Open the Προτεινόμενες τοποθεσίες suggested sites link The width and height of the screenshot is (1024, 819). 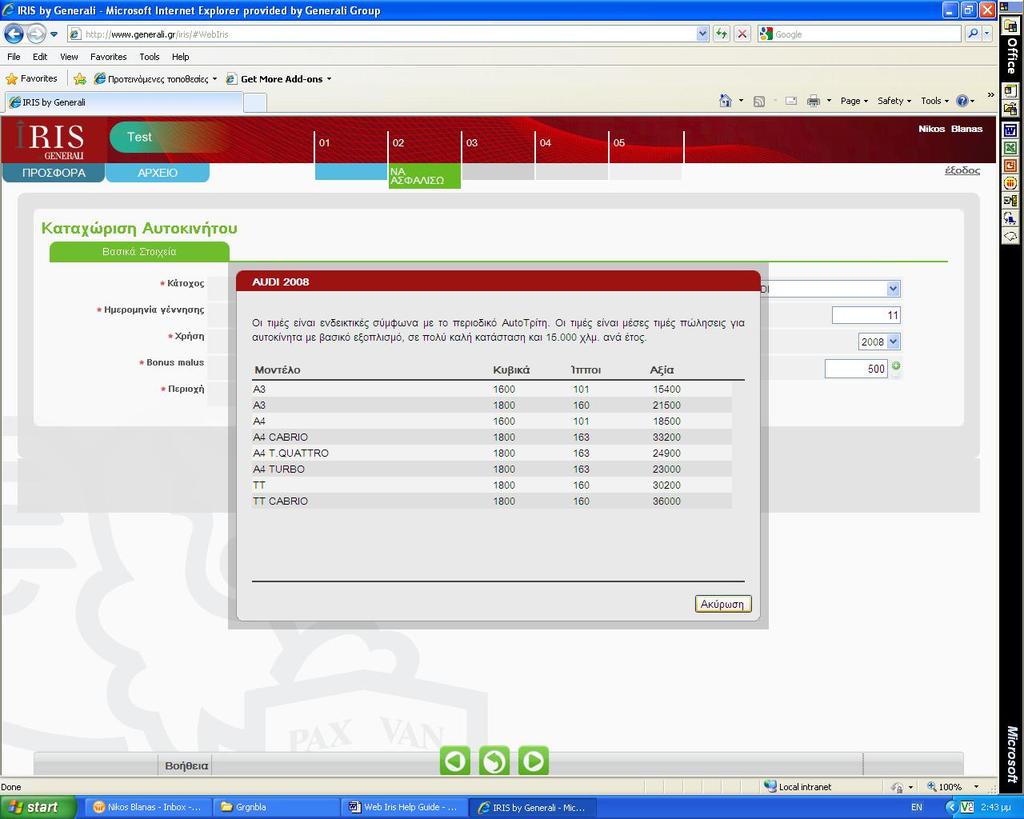155,79
